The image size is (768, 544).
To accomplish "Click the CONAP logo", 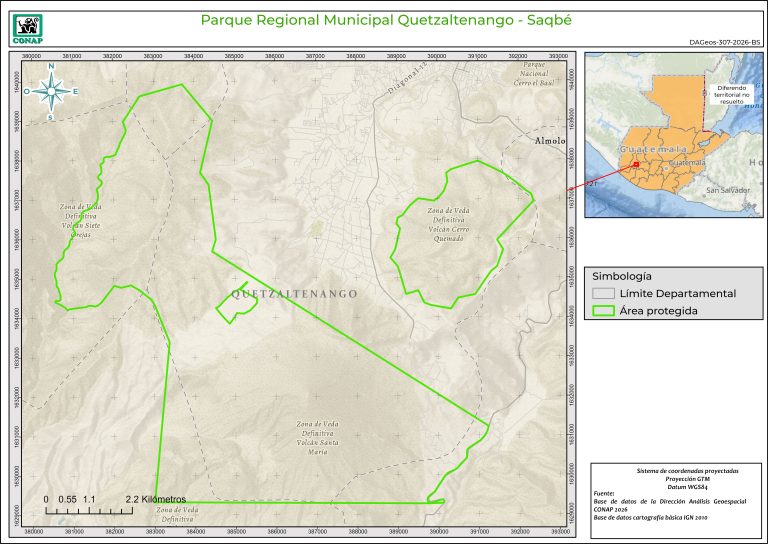I will (x=27, y=25).
